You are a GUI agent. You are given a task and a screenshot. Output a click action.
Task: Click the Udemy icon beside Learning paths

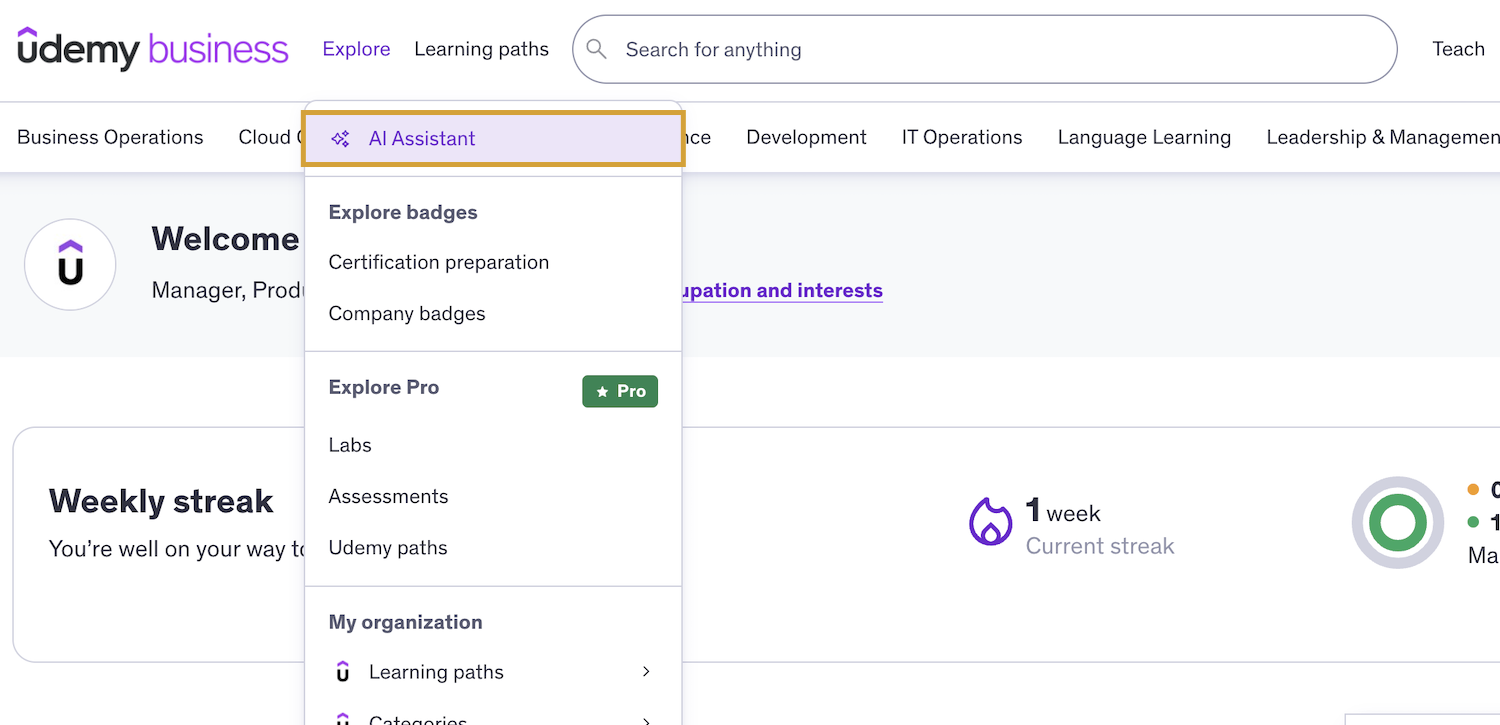point(343,672)
